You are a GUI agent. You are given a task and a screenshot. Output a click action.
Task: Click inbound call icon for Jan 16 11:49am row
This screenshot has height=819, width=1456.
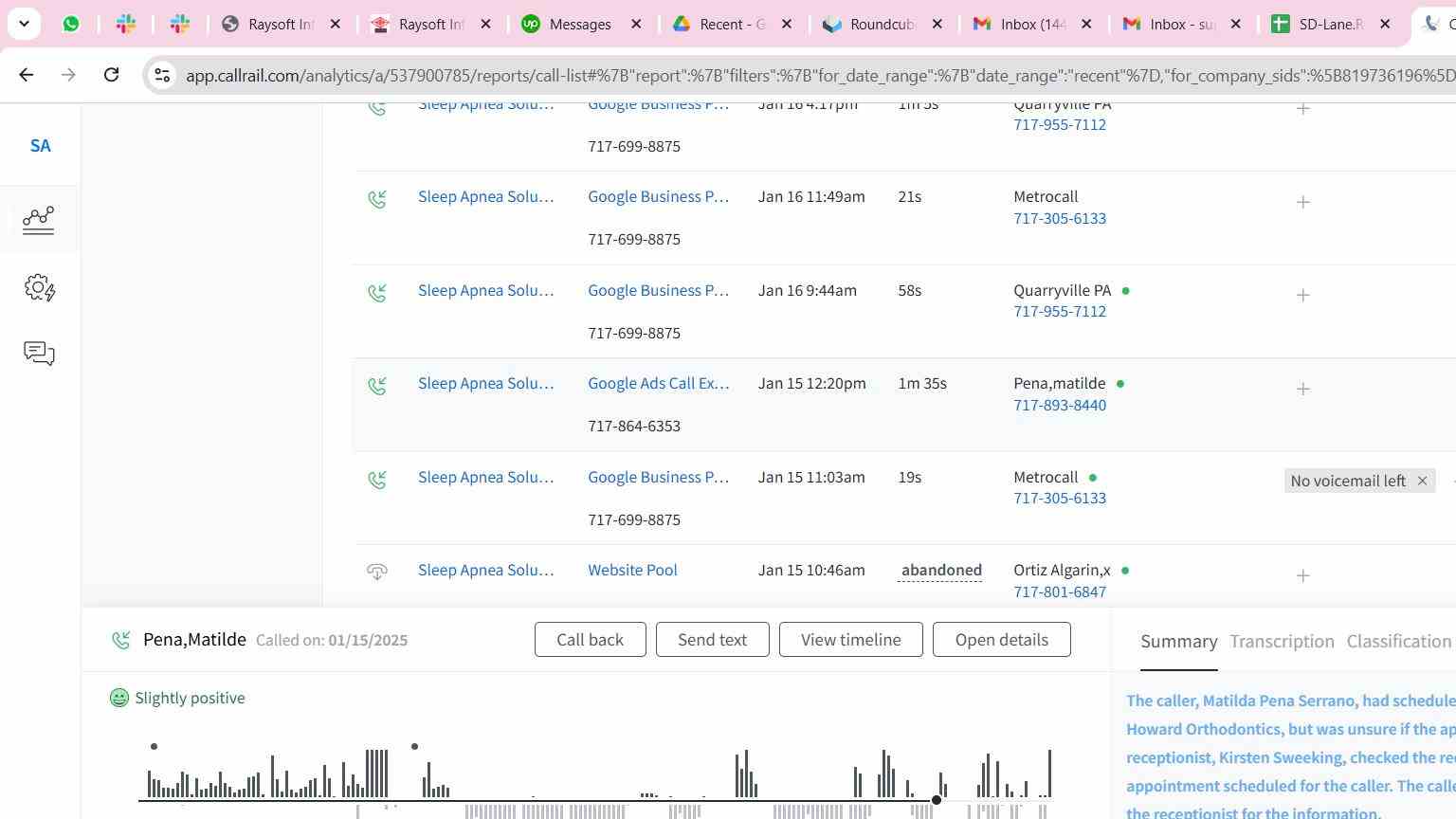click(x=377, y=199)
